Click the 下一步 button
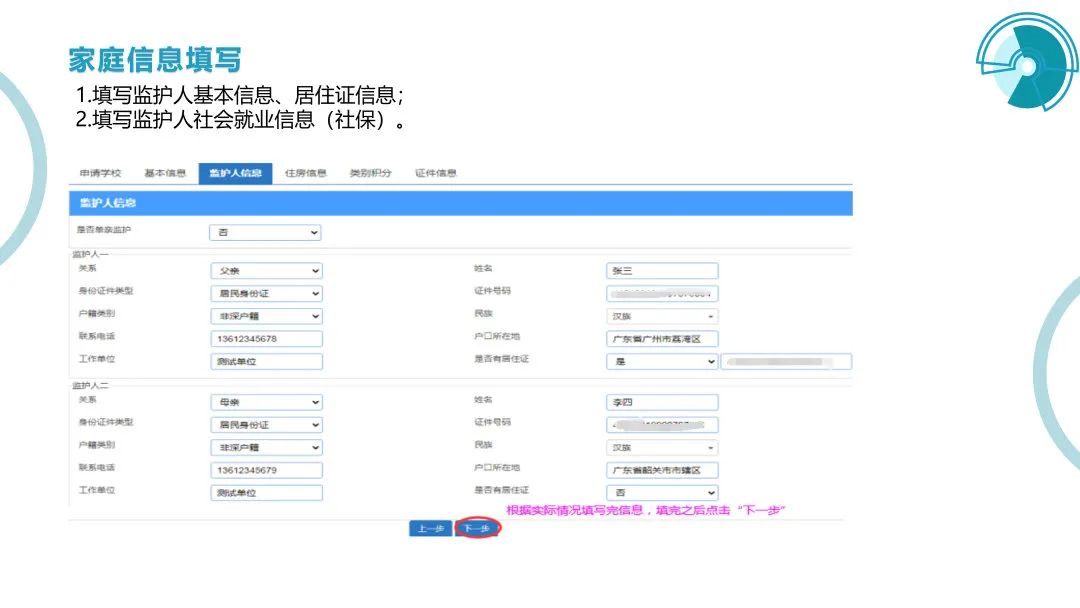 click(x=477, y=528)
